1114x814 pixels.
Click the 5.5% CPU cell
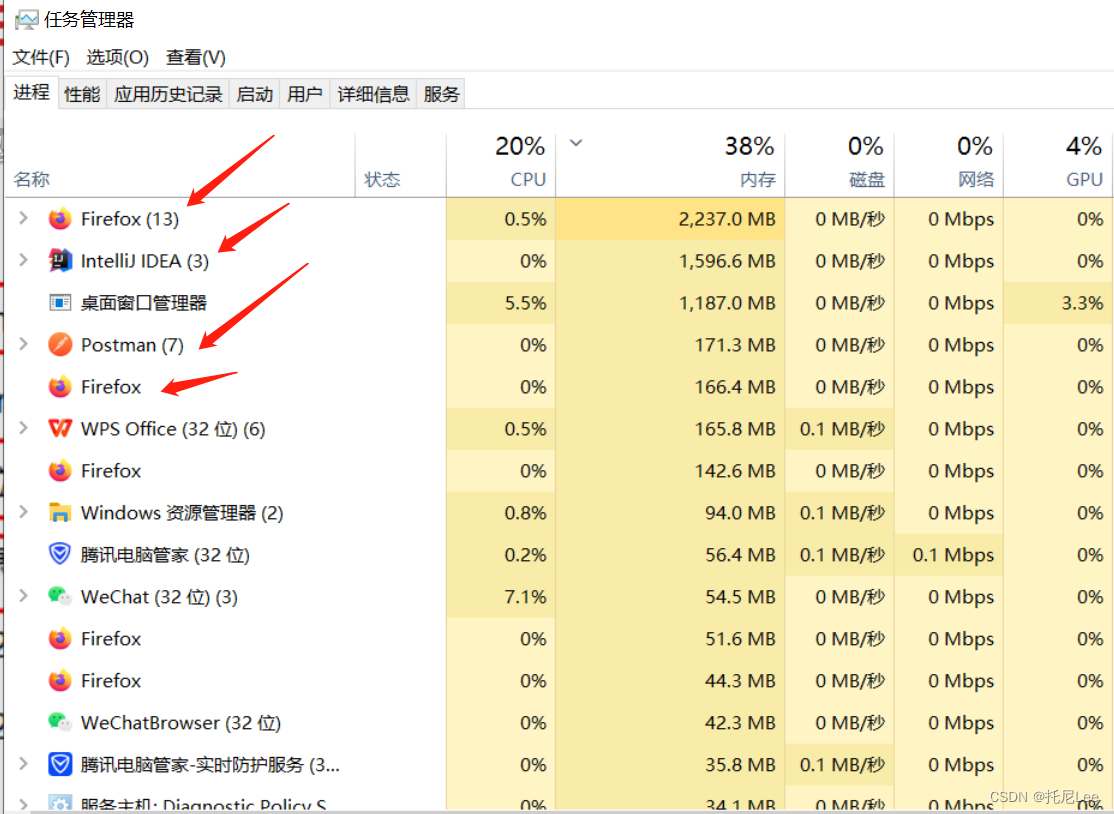coord(501,303)
